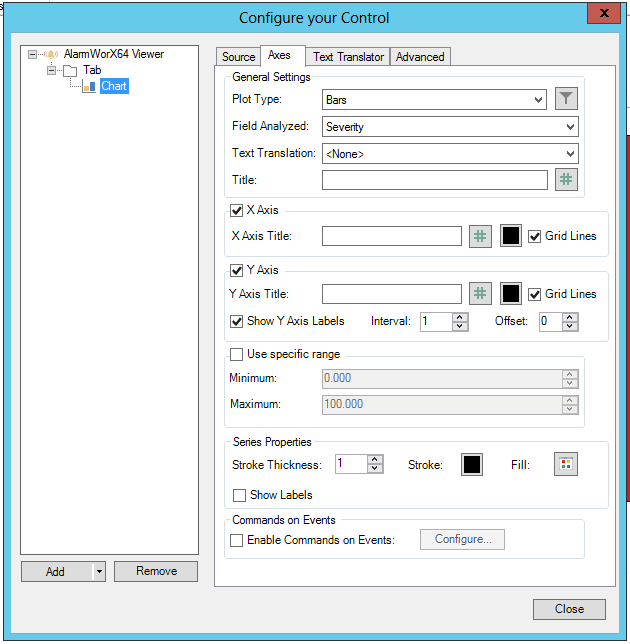Click the AlarmWorX64 Viewer bell icon
The image size is (630, 644).
[x=52, y=54]
